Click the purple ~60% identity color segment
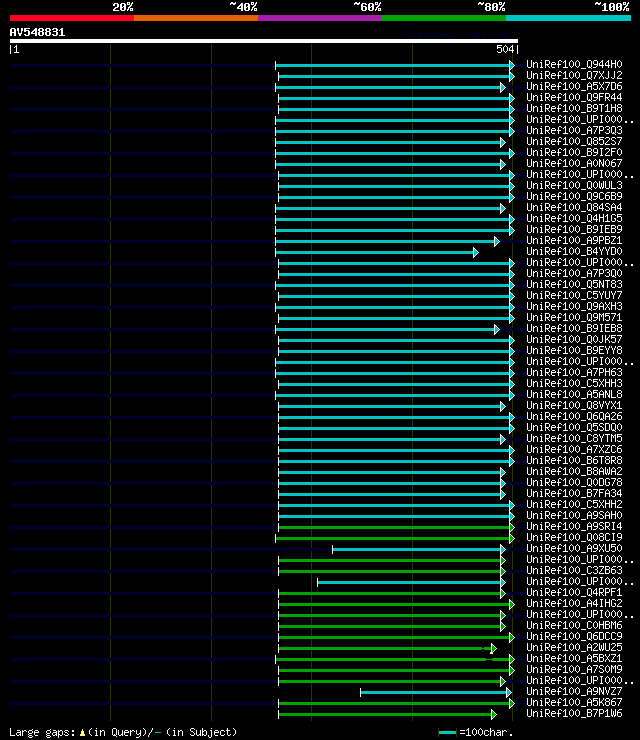This screenshot has width=640, height=740. tap(320, 18)
